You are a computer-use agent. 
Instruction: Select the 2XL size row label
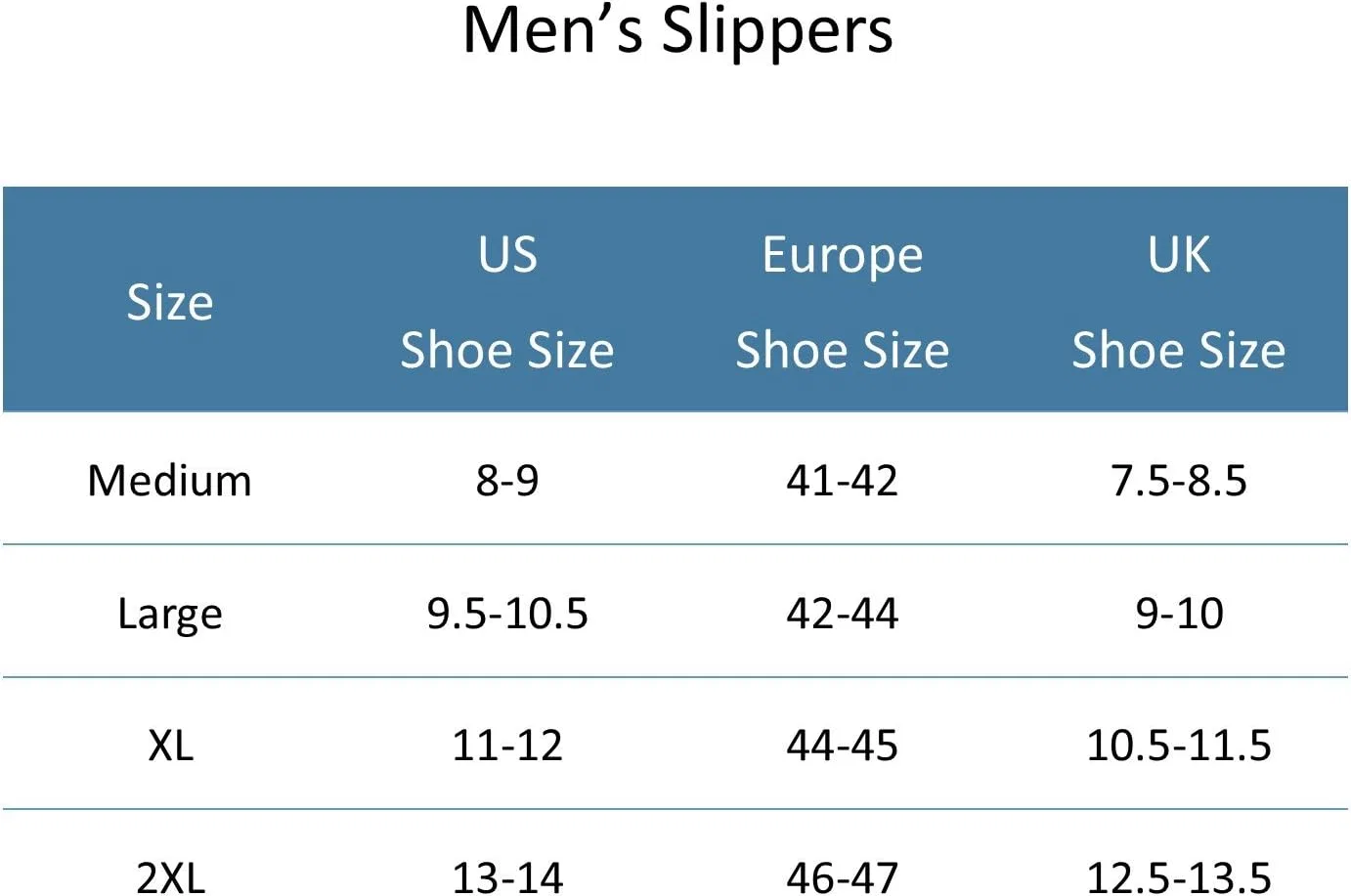tap(171, 877)
